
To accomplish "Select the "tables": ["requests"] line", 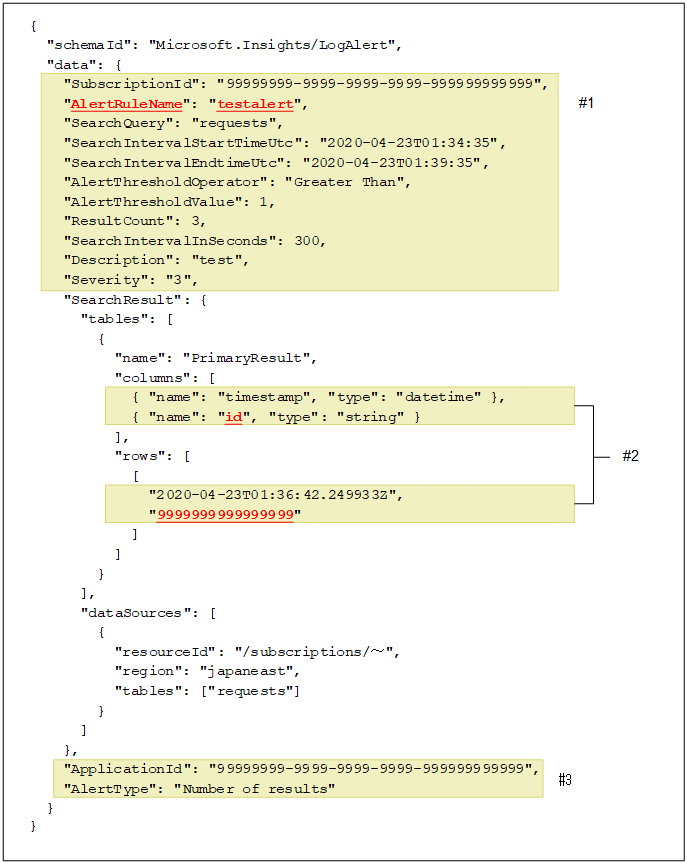I will click(x=207, y=691).
